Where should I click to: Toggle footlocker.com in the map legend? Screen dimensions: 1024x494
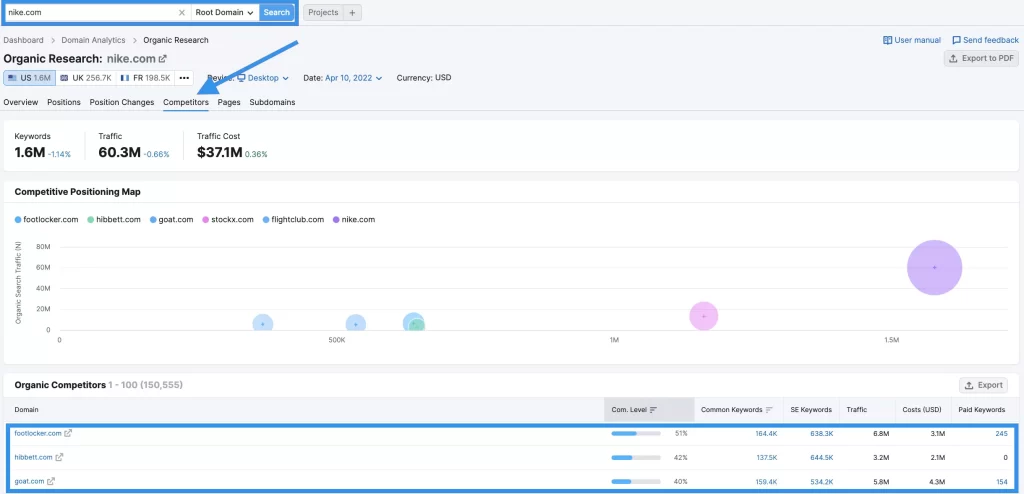[46, 220]
